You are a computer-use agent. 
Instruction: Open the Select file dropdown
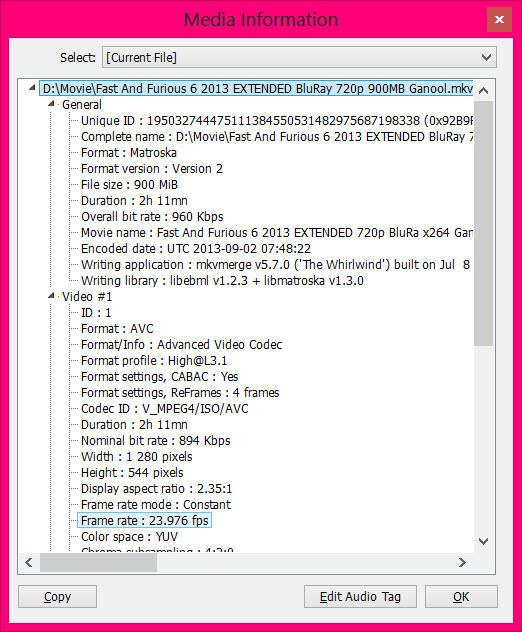(x=299, y=57)
